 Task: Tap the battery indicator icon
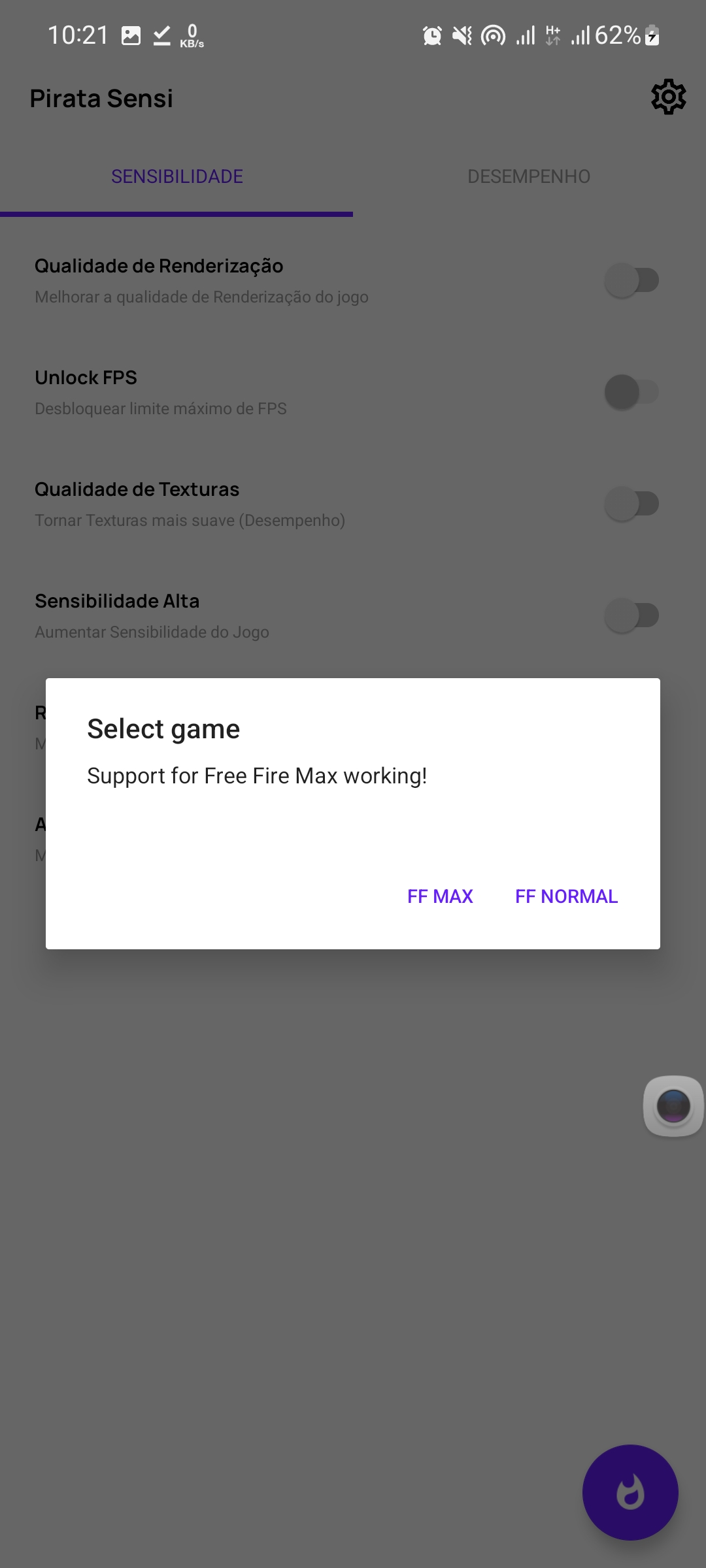pos(652,35)
